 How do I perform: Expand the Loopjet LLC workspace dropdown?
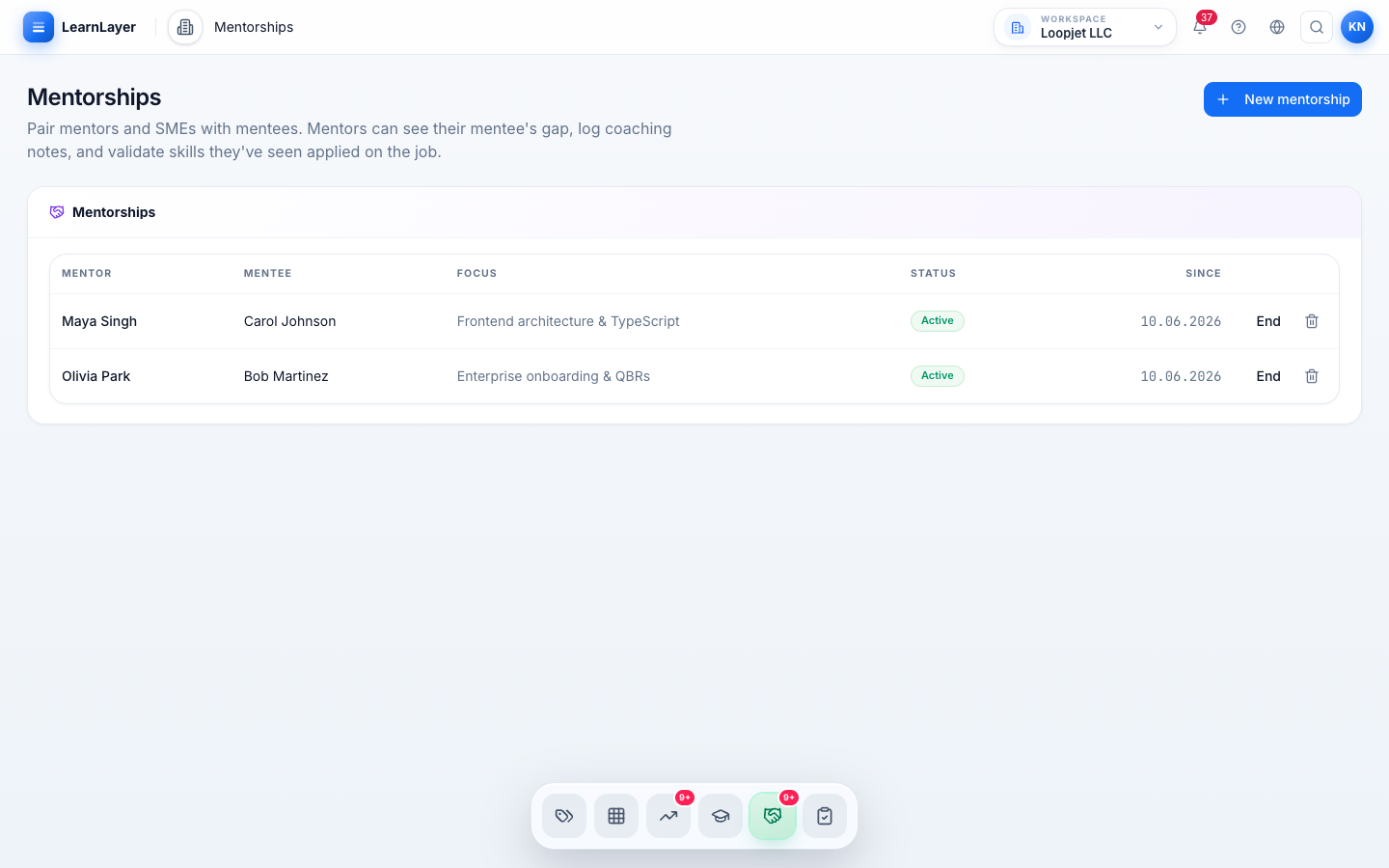[1085, 27]
